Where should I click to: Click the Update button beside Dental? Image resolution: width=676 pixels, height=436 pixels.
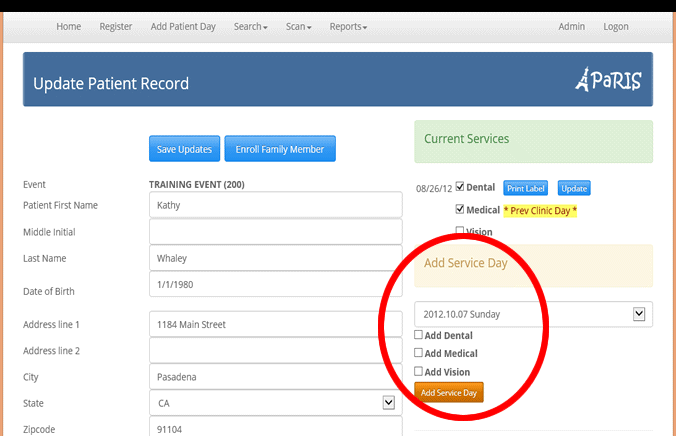[574, 188]
